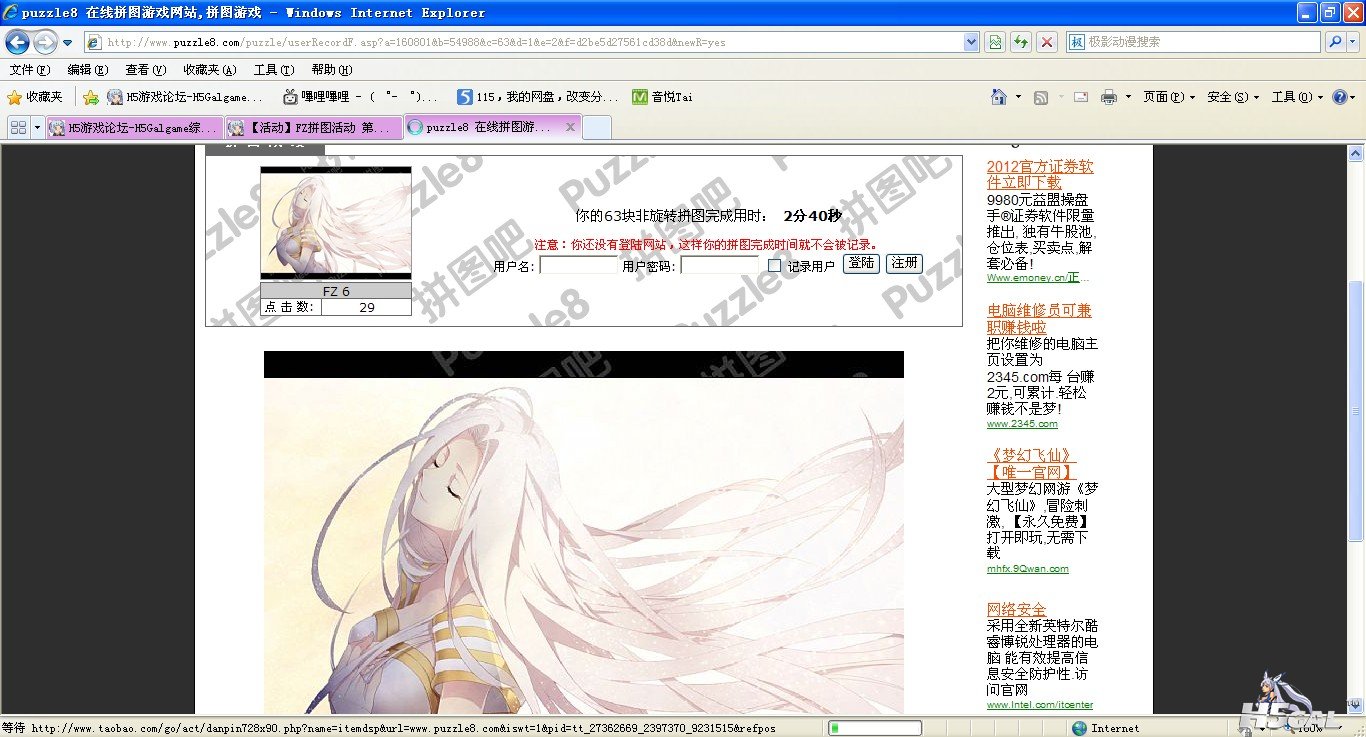Go forward with the Forward arrow button
The width and height of the screenshot is (1366, 737).
coord(45,42)
